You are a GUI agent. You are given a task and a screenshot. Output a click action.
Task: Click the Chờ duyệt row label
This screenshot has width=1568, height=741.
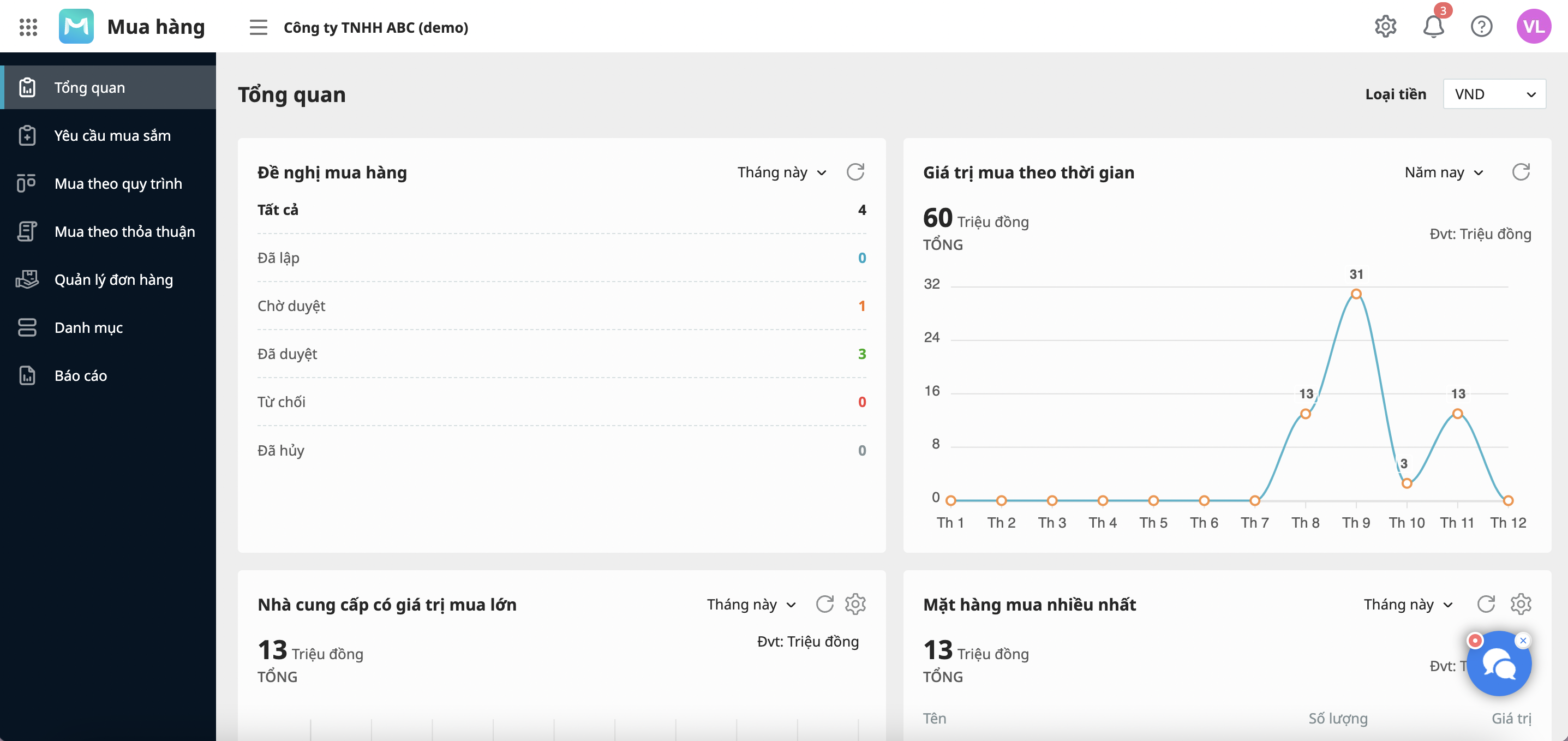pyautogui.click(x=291, y=306)
